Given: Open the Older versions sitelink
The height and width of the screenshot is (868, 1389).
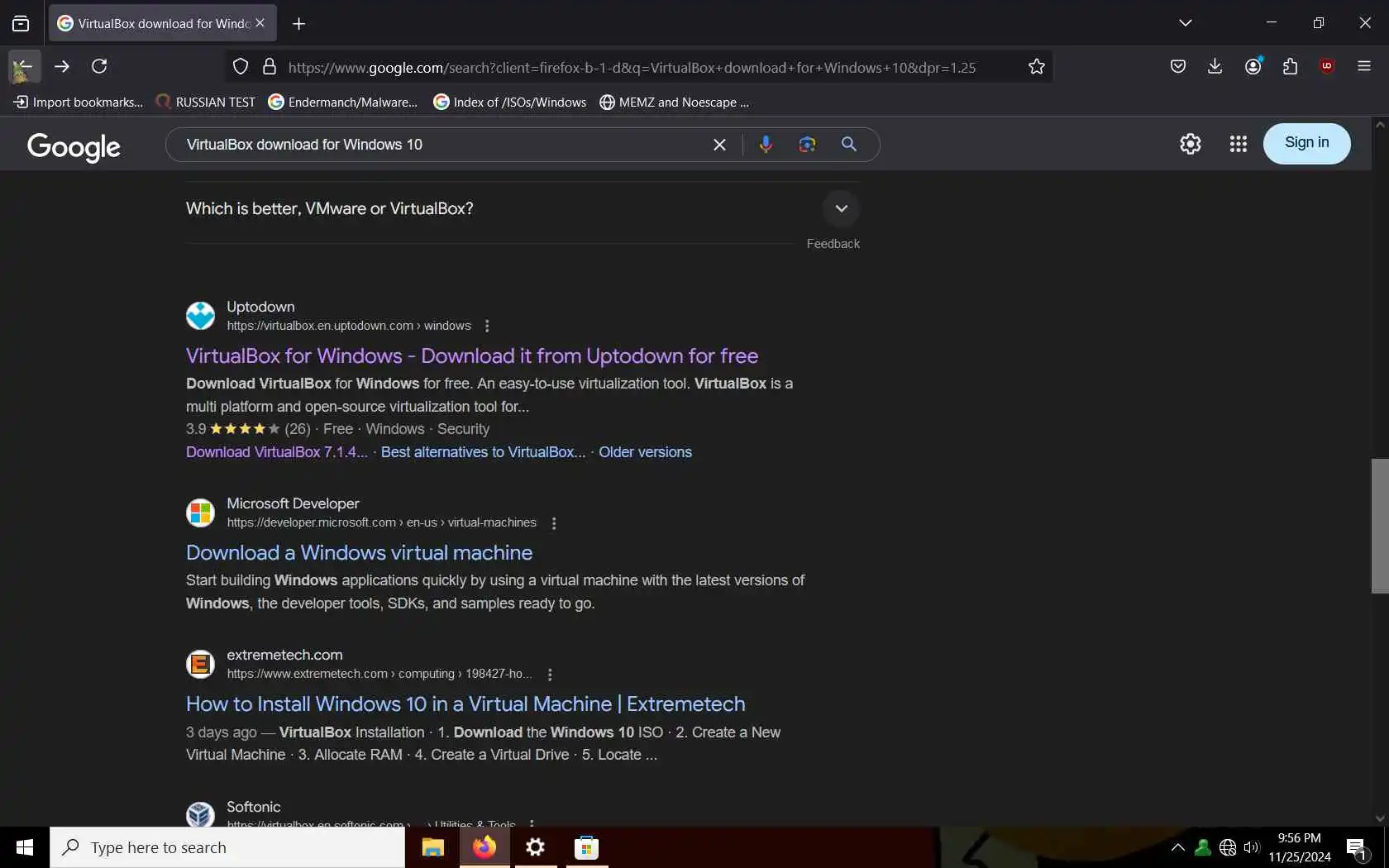Looking at the screenshot, I should tap(645, 452).
